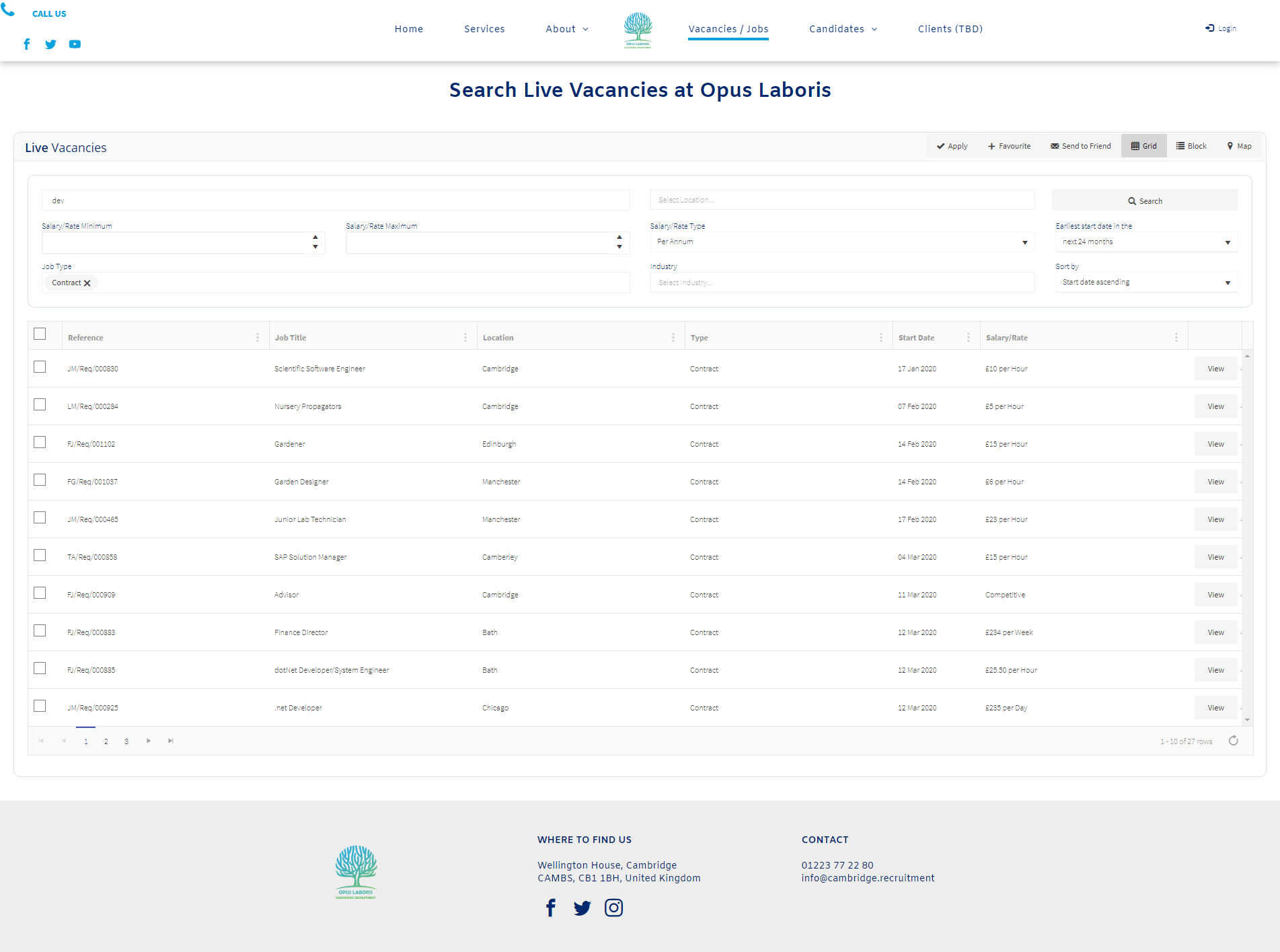Expand the Salary/Rate Type dropdown
This screenshot has width=1280, height=952.
(841, 242)
